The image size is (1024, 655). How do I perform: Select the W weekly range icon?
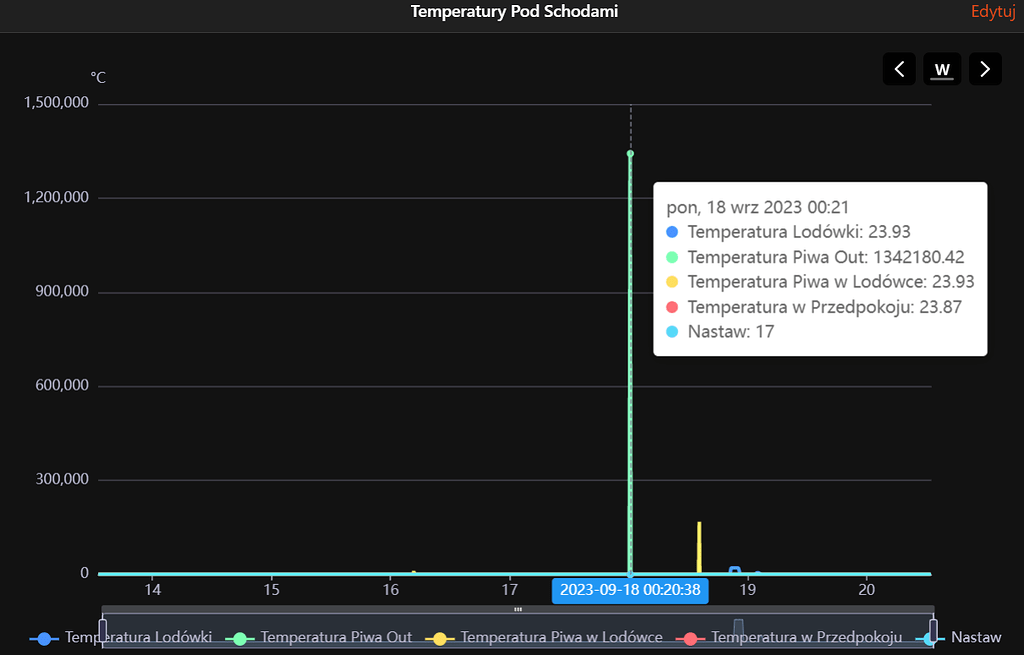click(941, 68)
